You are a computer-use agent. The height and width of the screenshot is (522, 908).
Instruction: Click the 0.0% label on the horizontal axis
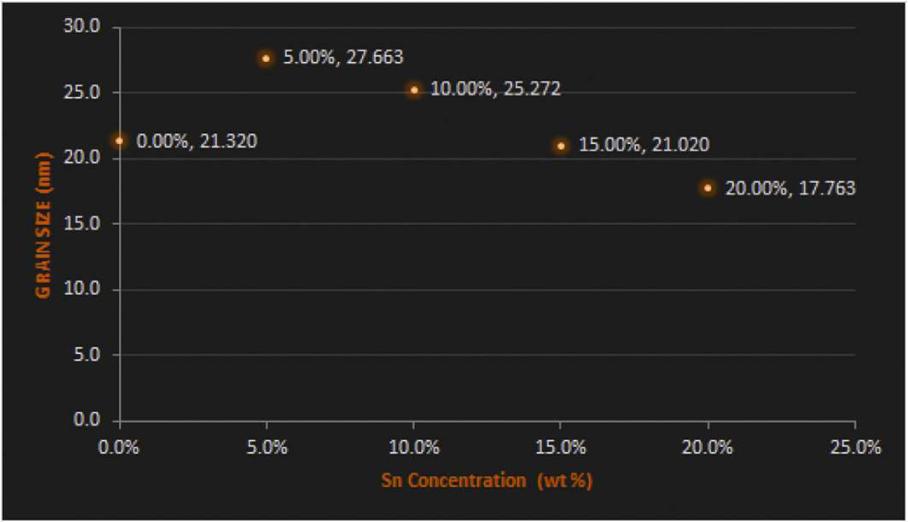coord(120,448)
